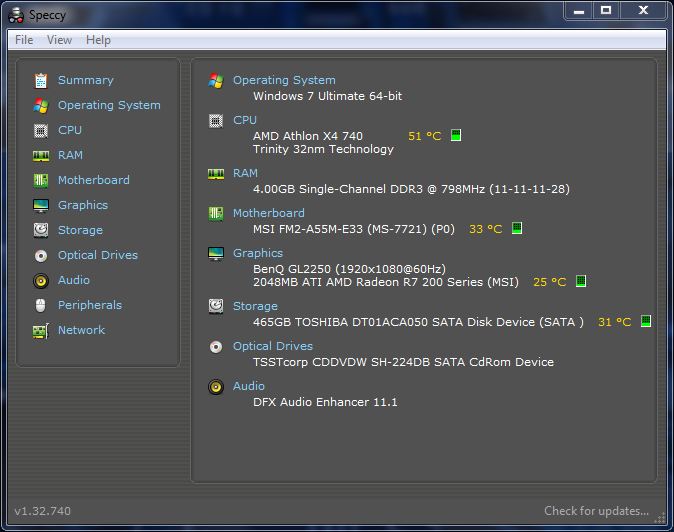
Task: Click the Network card icon in sidebar
Action: (41, 331)
